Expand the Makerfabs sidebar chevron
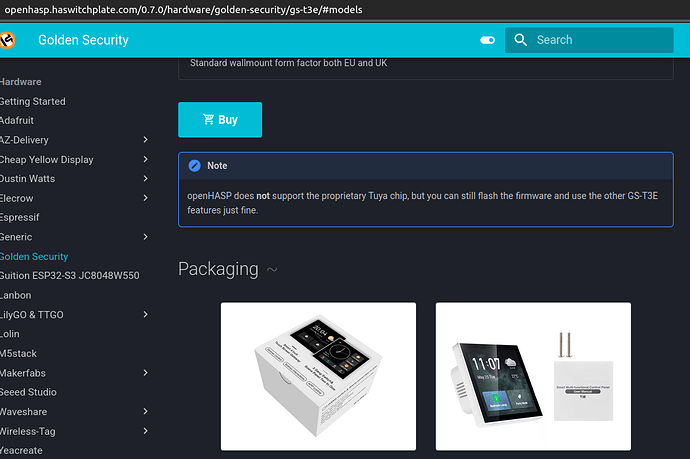 (146, 373)
